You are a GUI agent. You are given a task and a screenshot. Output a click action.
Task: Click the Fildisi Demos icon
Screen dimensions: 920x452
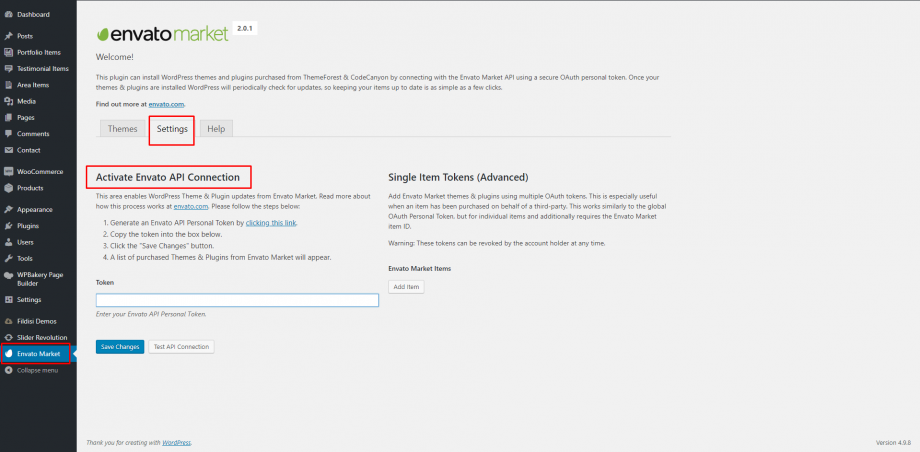(9, 321)
